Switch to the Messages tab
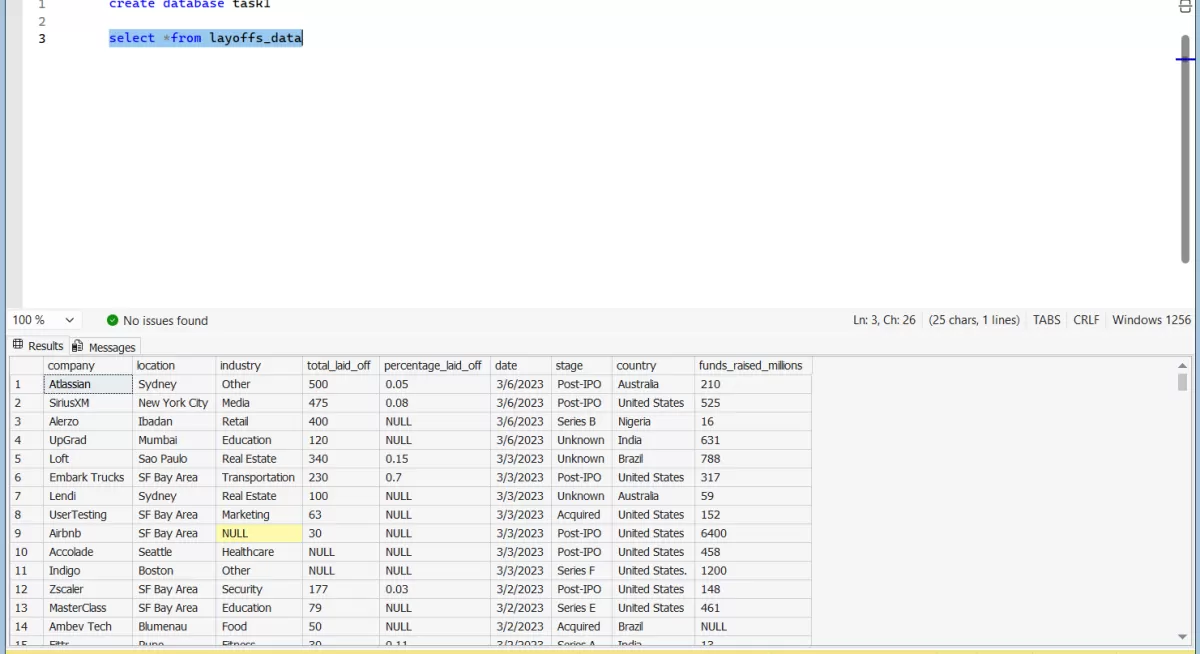 tap(111, 347)
